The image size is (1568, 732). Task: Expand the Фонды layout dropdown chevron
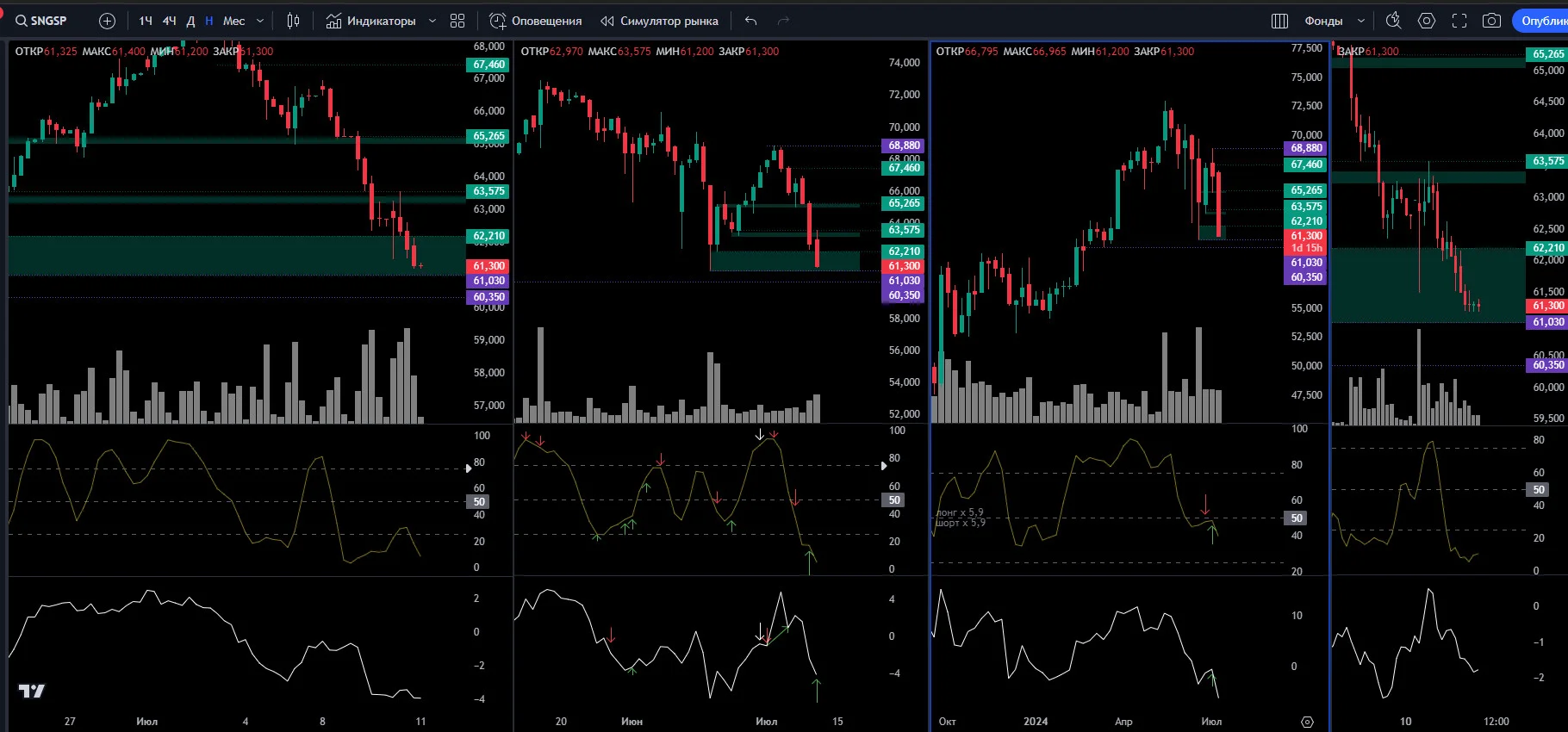pyautogui.click(x=1361, y=21)
